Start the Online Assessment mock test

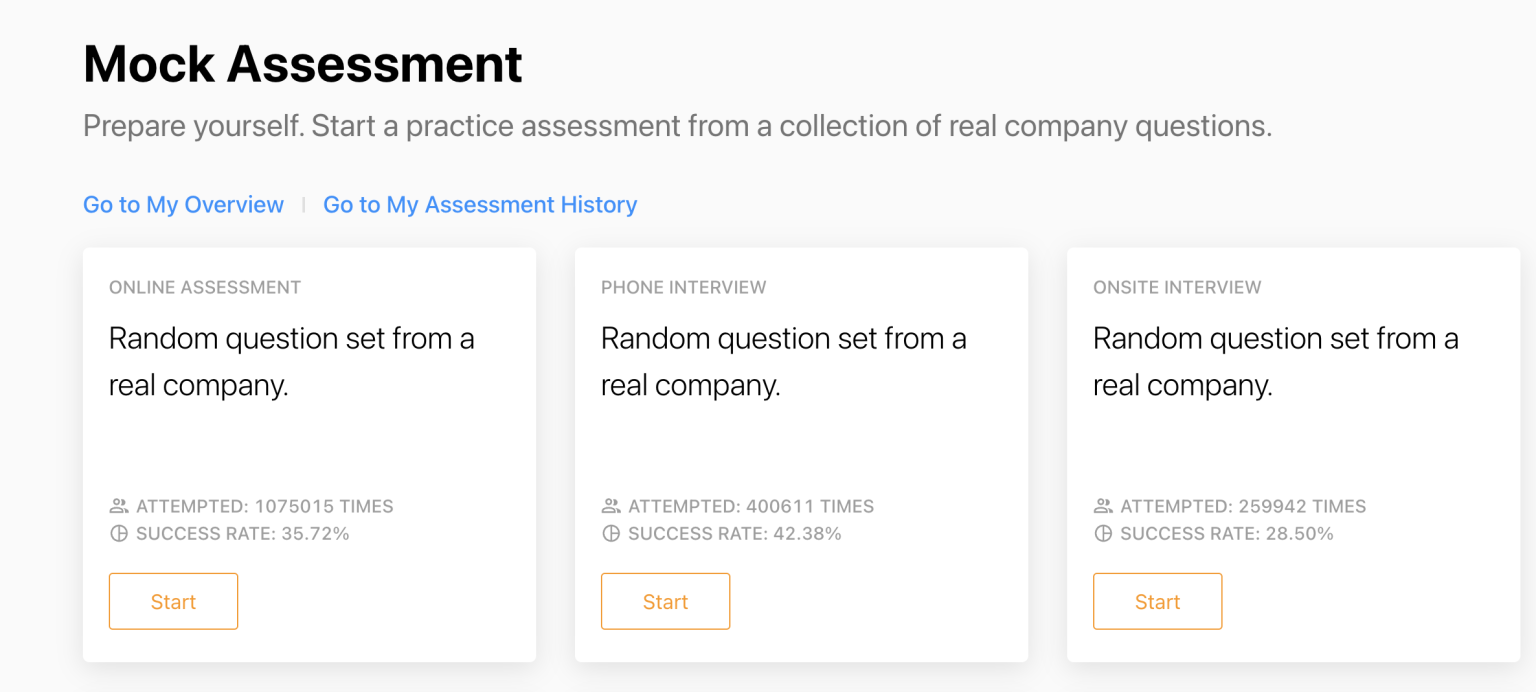click(173, 601)
